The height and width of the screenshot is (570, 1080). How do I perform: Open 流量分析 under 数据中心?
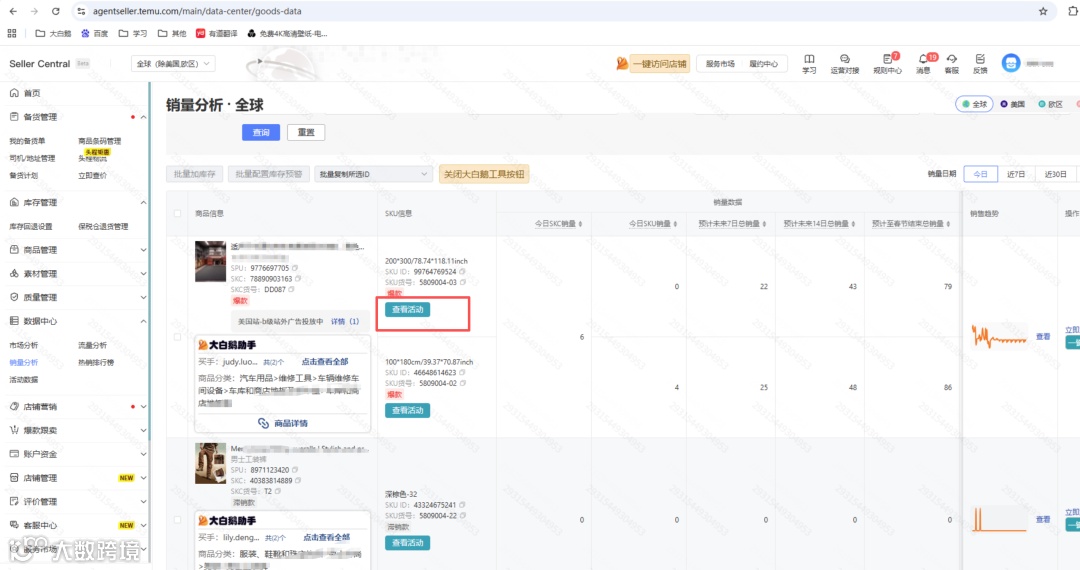coord(92,345)
